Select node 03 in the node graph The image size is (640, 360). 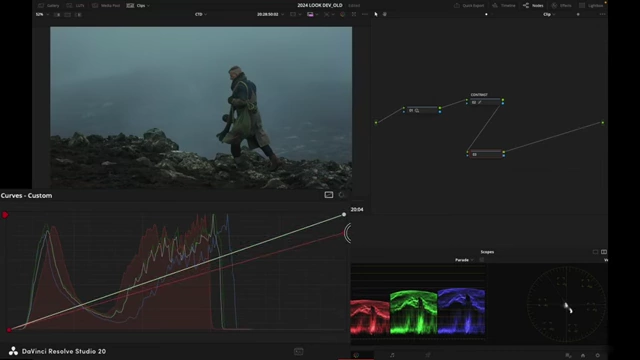(x=485, y=154)
